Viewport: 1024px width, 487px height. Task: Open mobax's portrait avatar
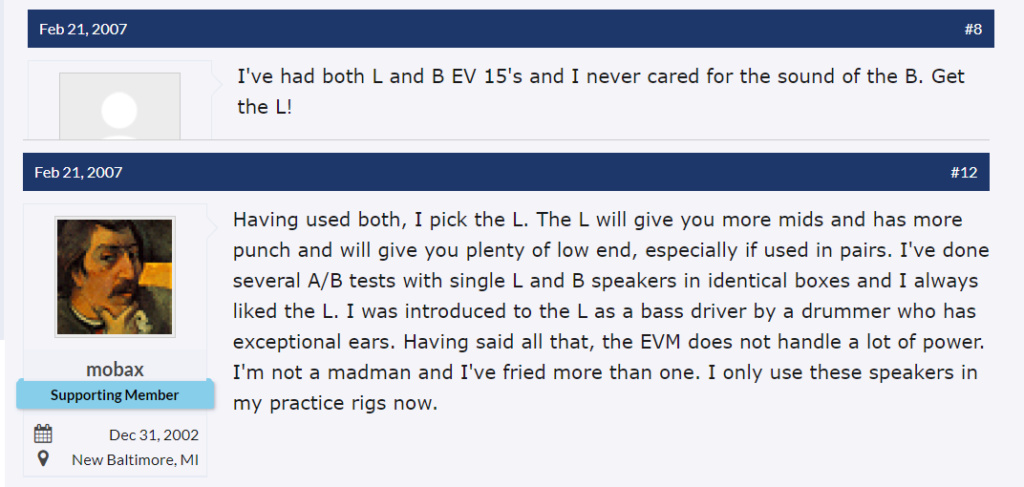(115, 277)
